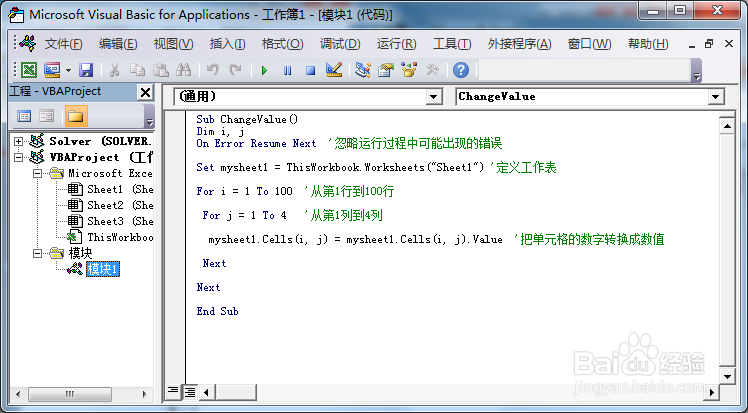Click code window scroll left arrow
This screenshot has height=413, width=748.
pyautogui.click(x=207, y=392)
